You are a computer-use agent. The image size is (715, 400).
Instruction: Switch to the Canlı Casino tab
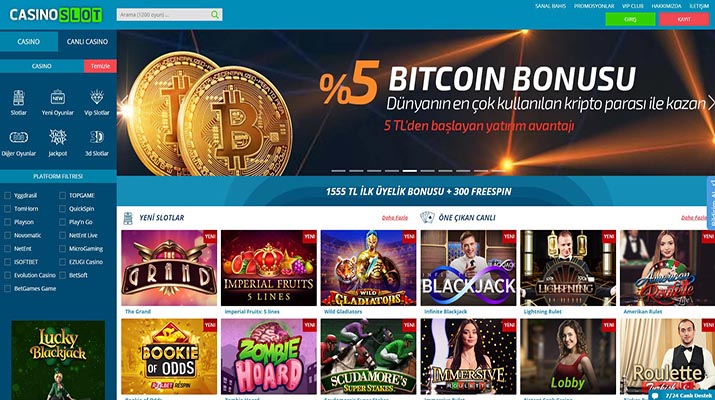87,42
